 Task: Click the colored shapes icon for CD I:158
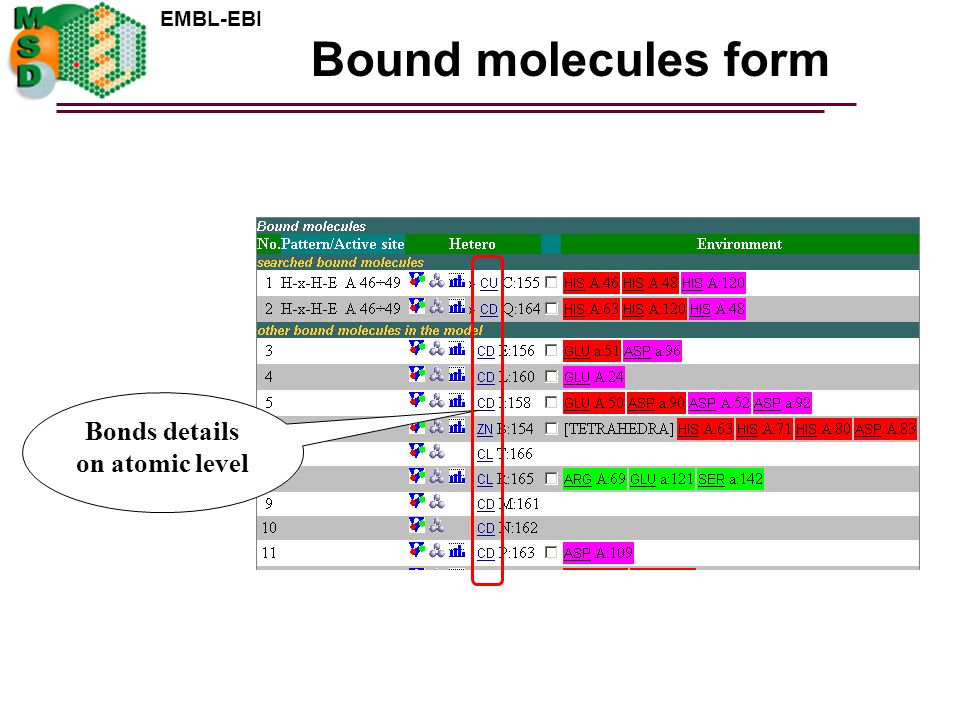point(417,400)
